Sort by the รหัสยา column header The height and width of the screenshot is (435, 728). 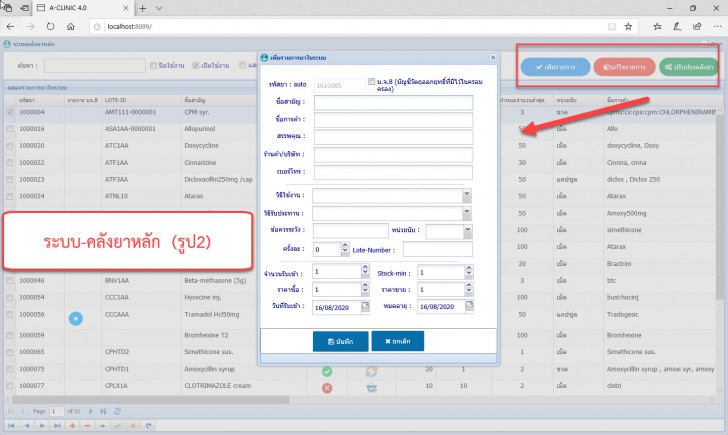(x=40, y=100)
